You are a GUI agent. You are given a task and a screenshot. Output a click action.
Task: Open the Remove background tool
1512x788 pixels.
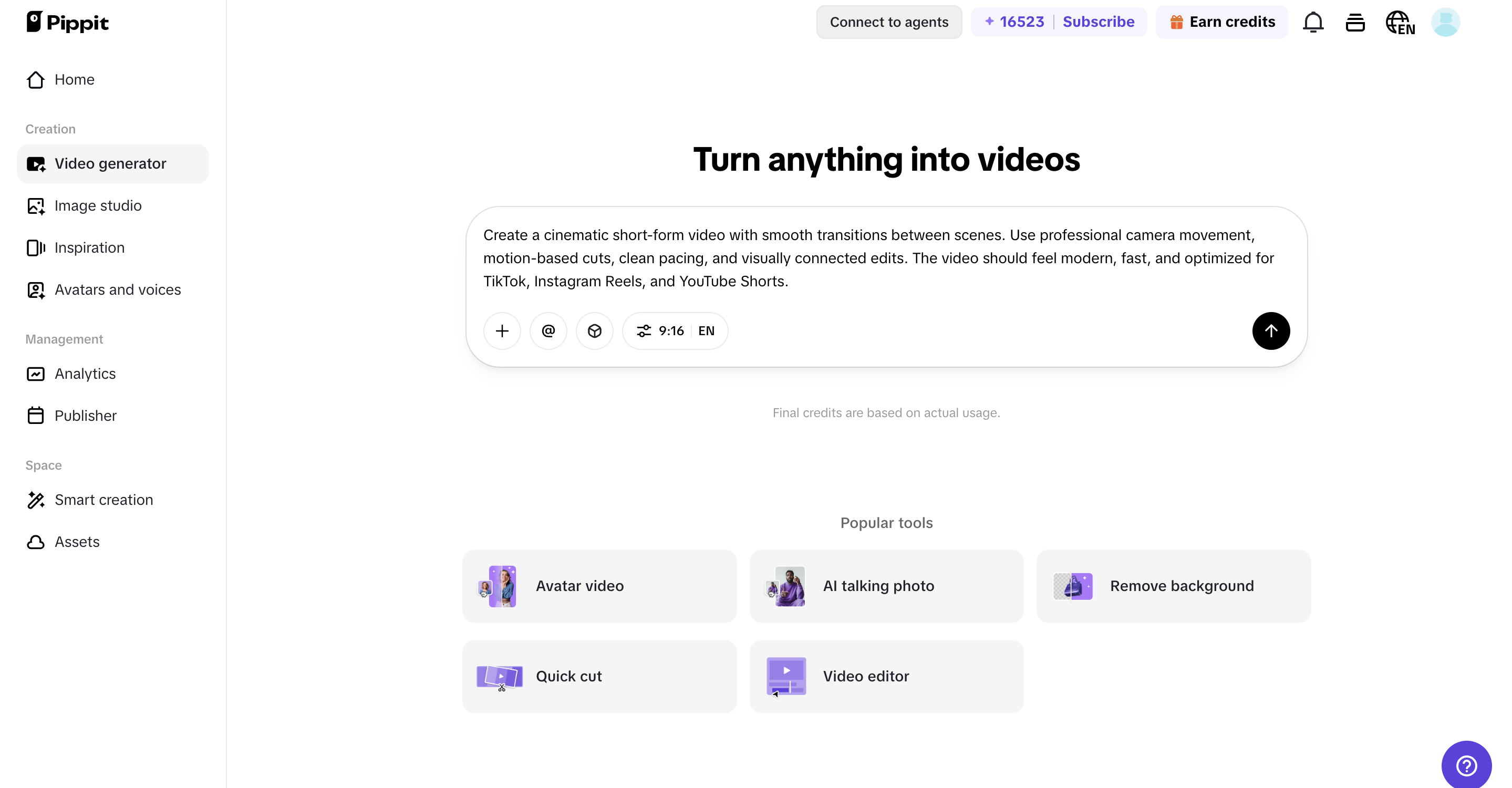[x=1173, y=586]
